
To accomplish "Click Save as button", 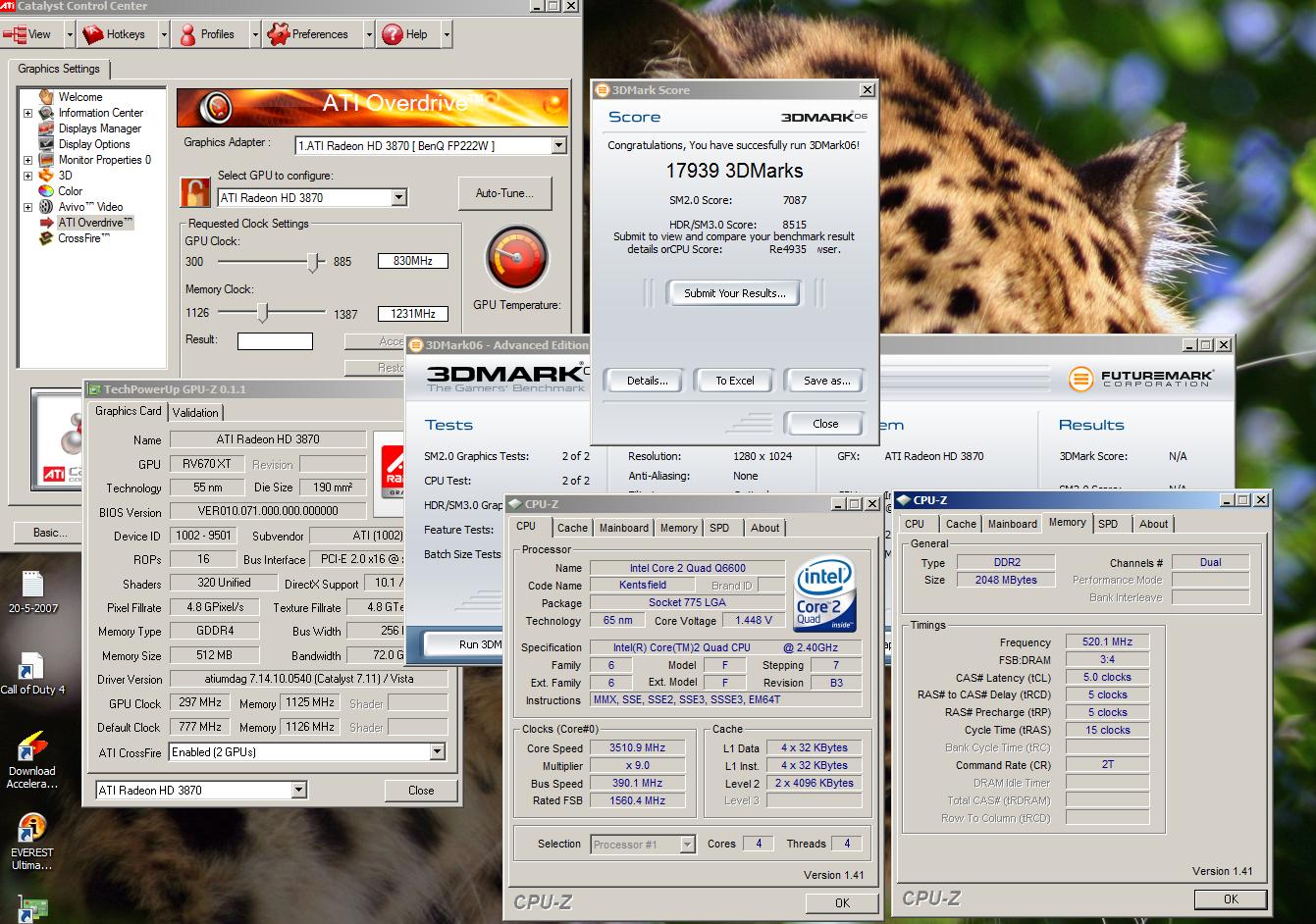I will click(x=826, y=381).
